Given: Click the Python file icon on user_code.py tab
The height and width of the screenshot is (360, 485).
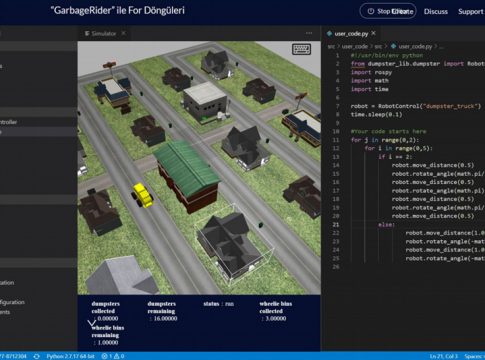Looking at the screenshot, I should [x=330, y=34].
